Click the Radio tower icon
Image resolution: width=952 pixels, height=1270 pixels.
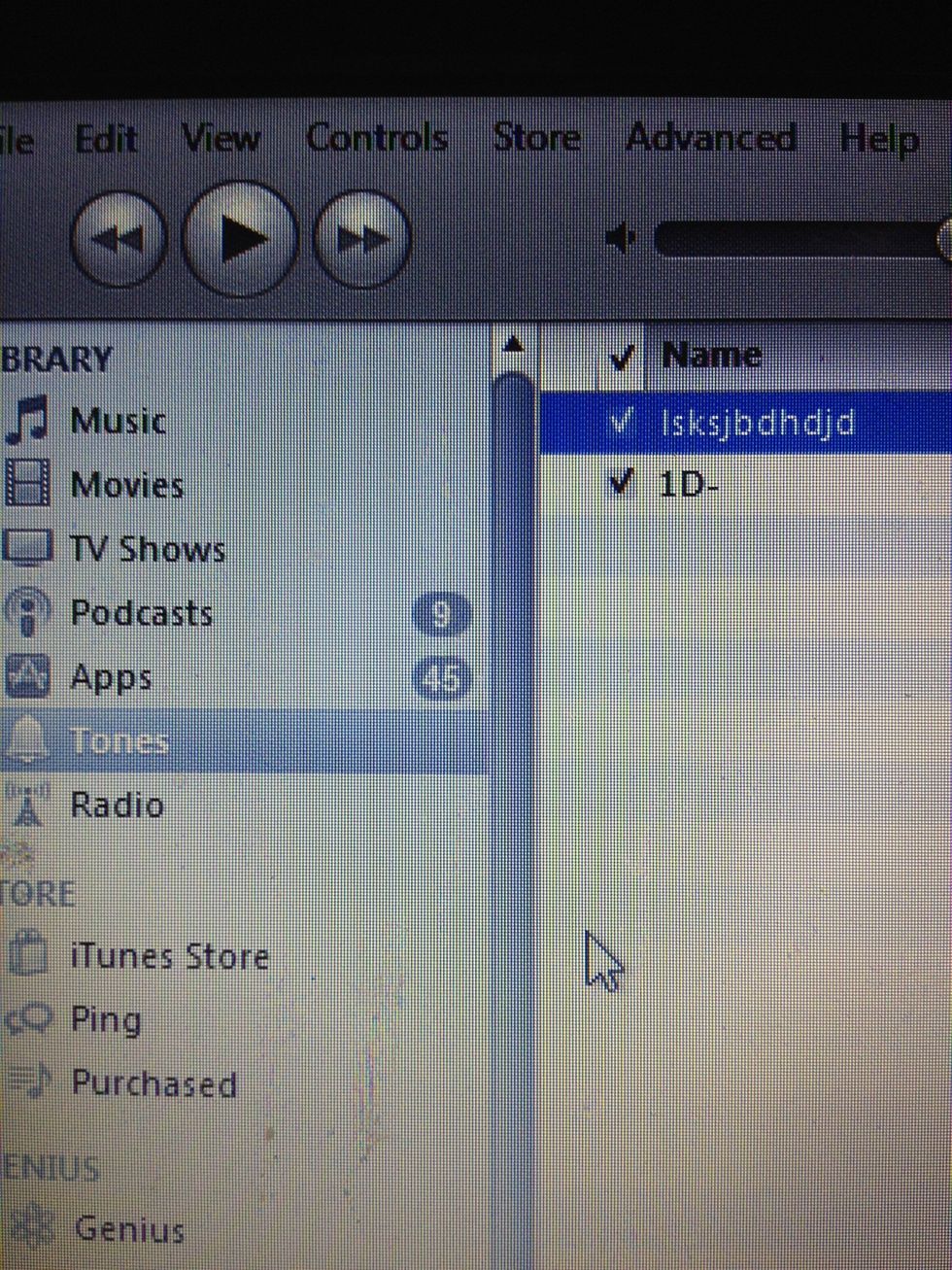click(x=26, y=806)
